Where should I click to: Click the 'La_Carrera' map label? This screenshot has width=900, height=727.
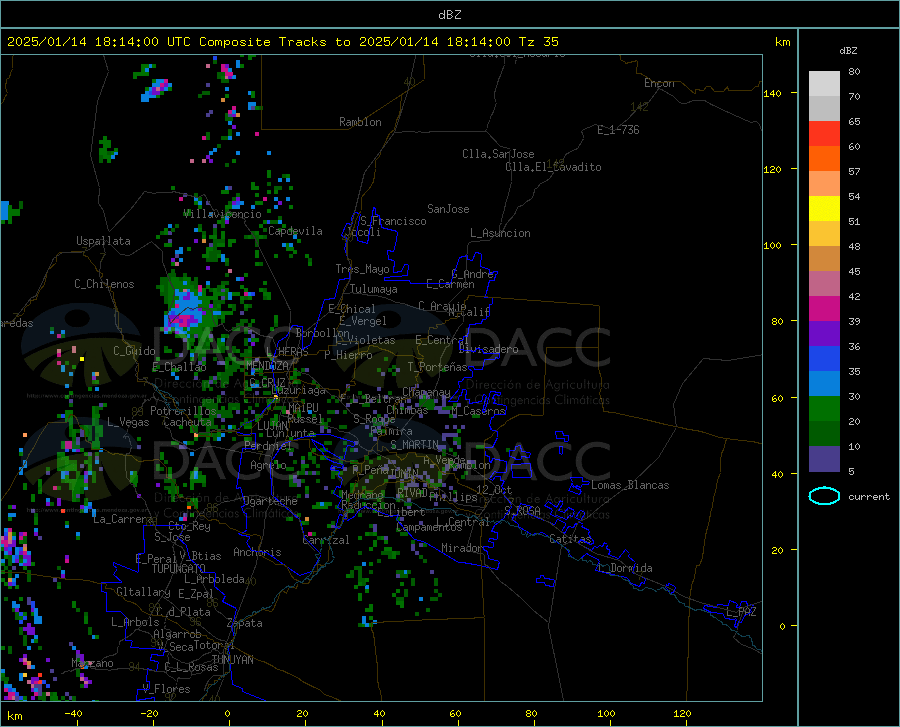tap(123, 519)
